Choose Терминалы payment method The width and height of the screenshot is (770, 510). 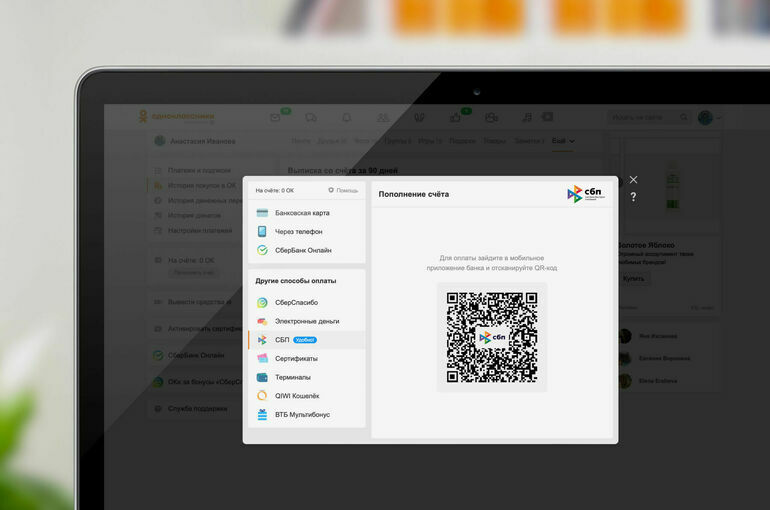tap(292, 377)
